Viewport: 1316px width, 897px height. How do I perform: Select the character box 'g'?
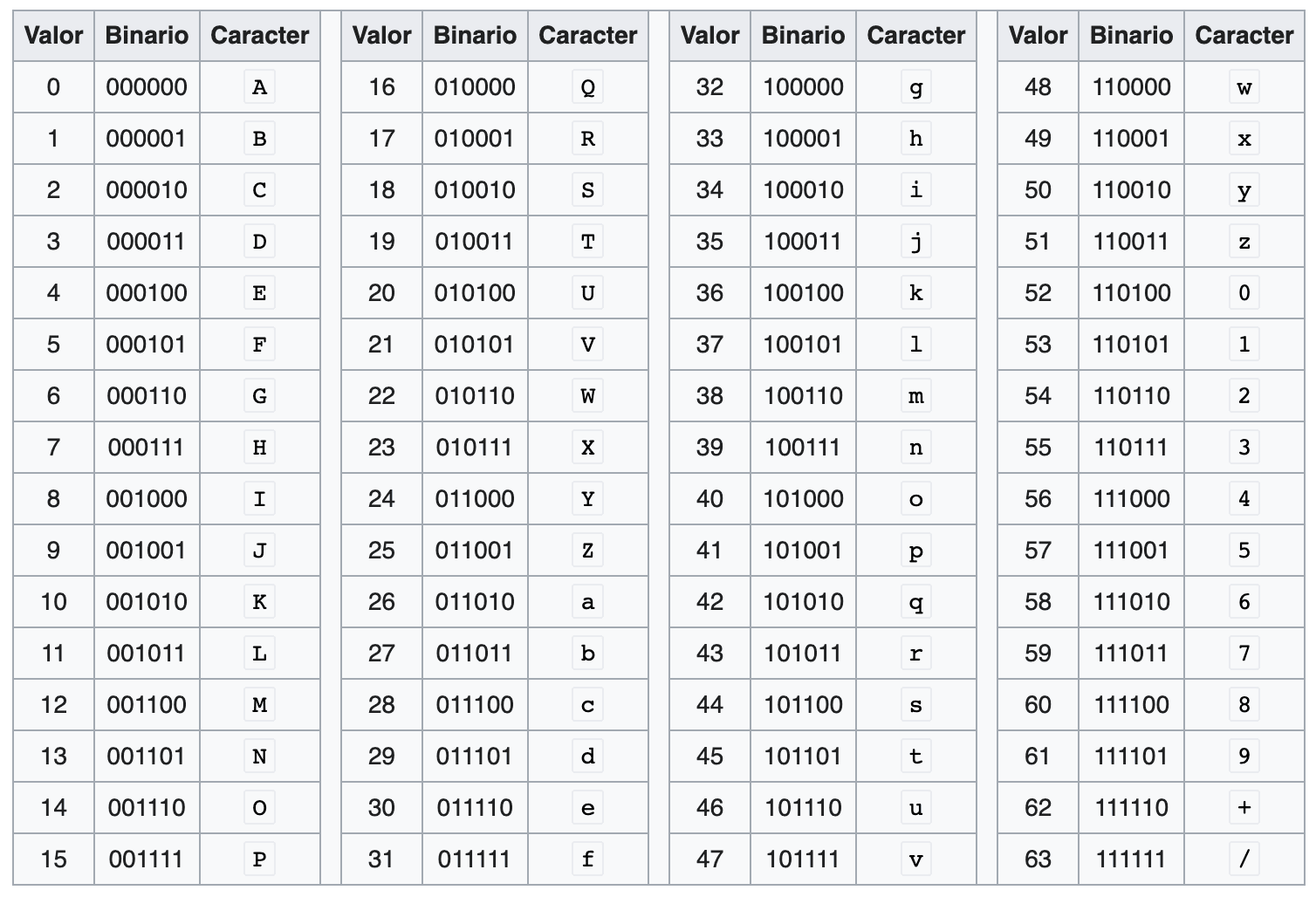(915, 87)
